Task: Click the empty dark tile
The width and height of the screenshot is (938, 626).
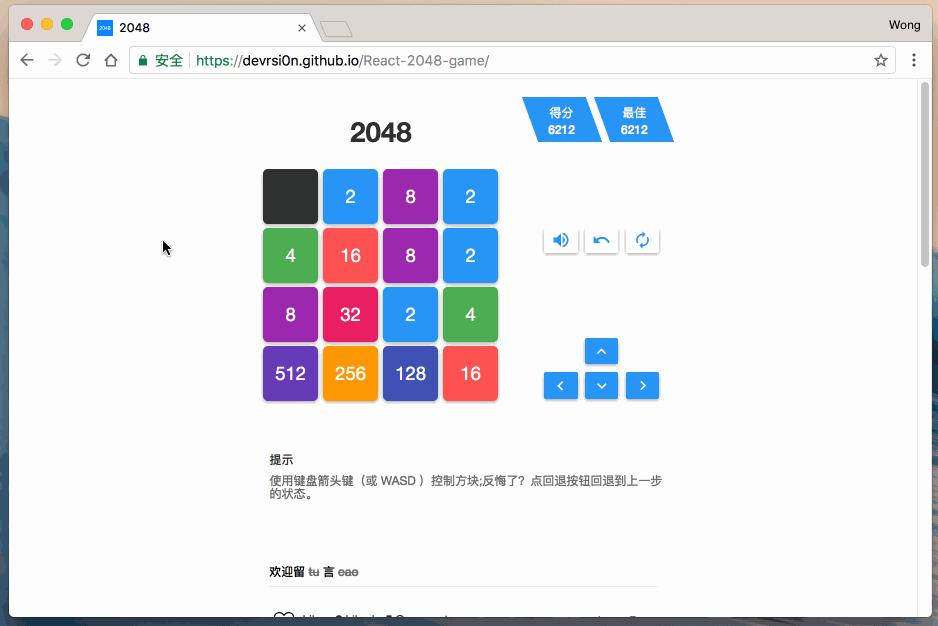Action: click(x=290, y=196)
